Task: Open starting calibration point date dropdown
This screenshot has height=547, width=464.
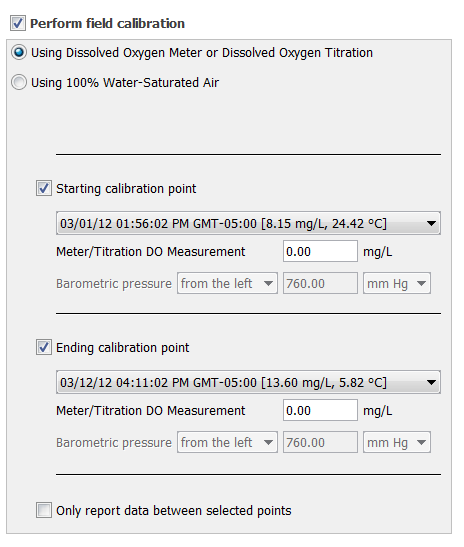Action: coord(248,223)
